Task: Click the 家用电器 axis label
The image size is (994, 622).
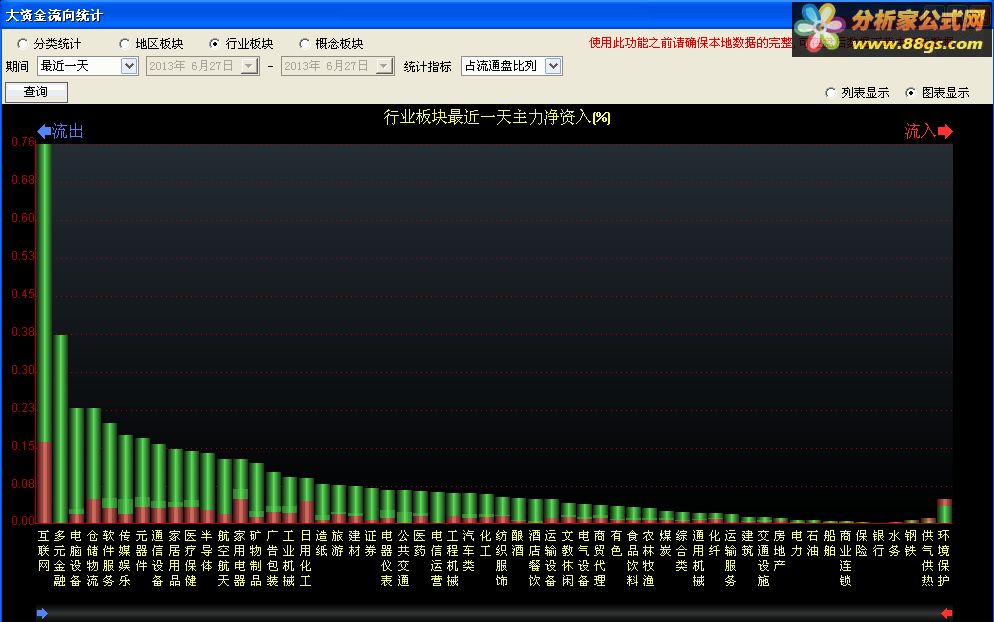Action: coord(240,559)
